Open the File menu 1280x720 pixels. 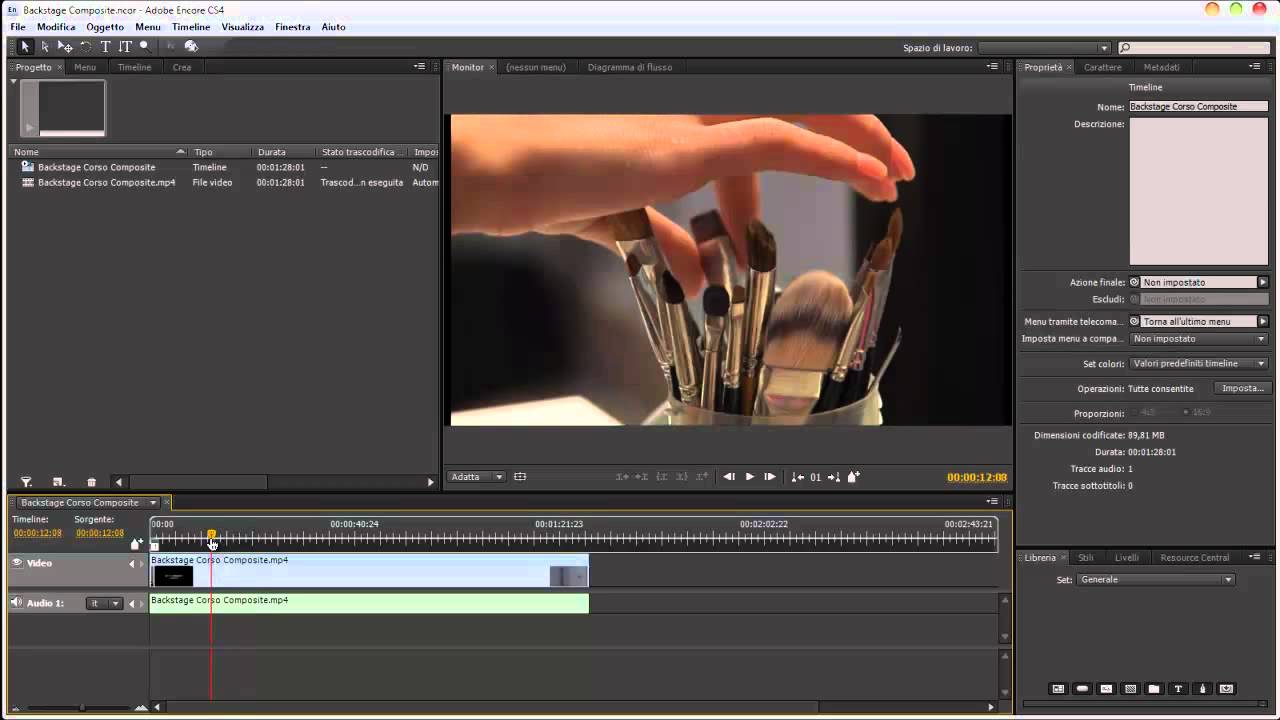pyautogui.click(x=18, y=27)
